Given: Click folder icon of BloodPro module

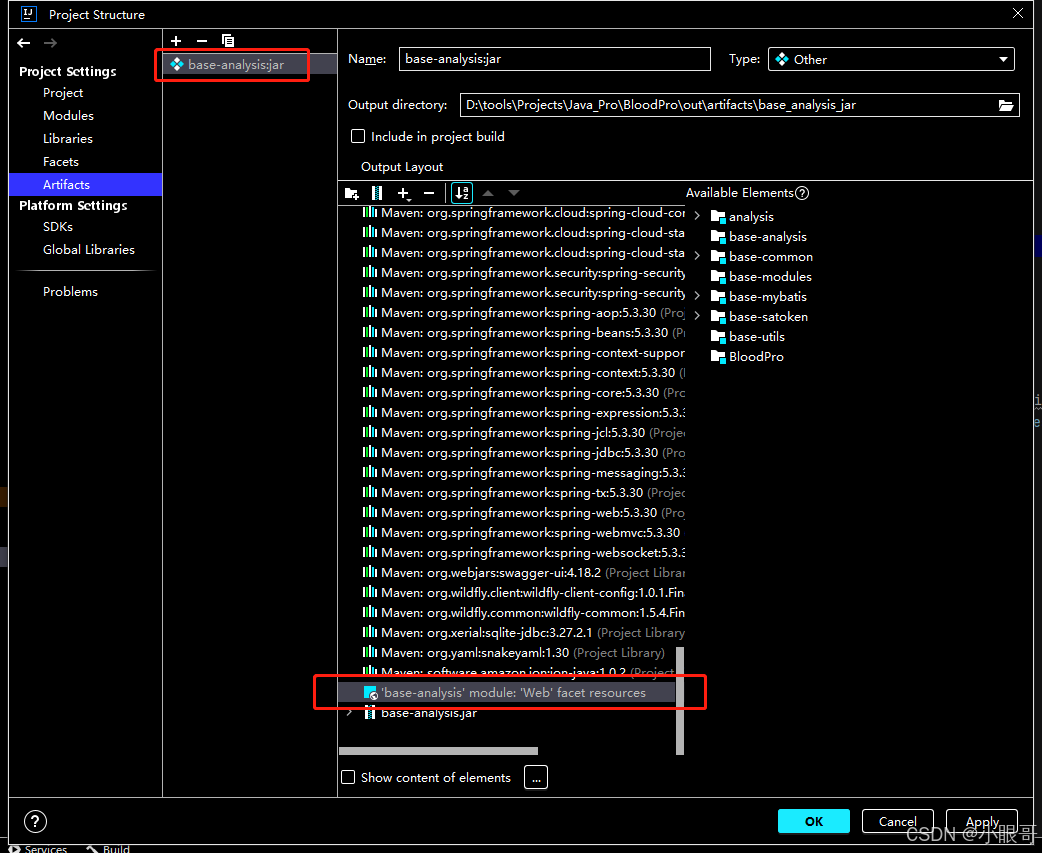Looking at the screenshot, I should (x=718, y=357).
